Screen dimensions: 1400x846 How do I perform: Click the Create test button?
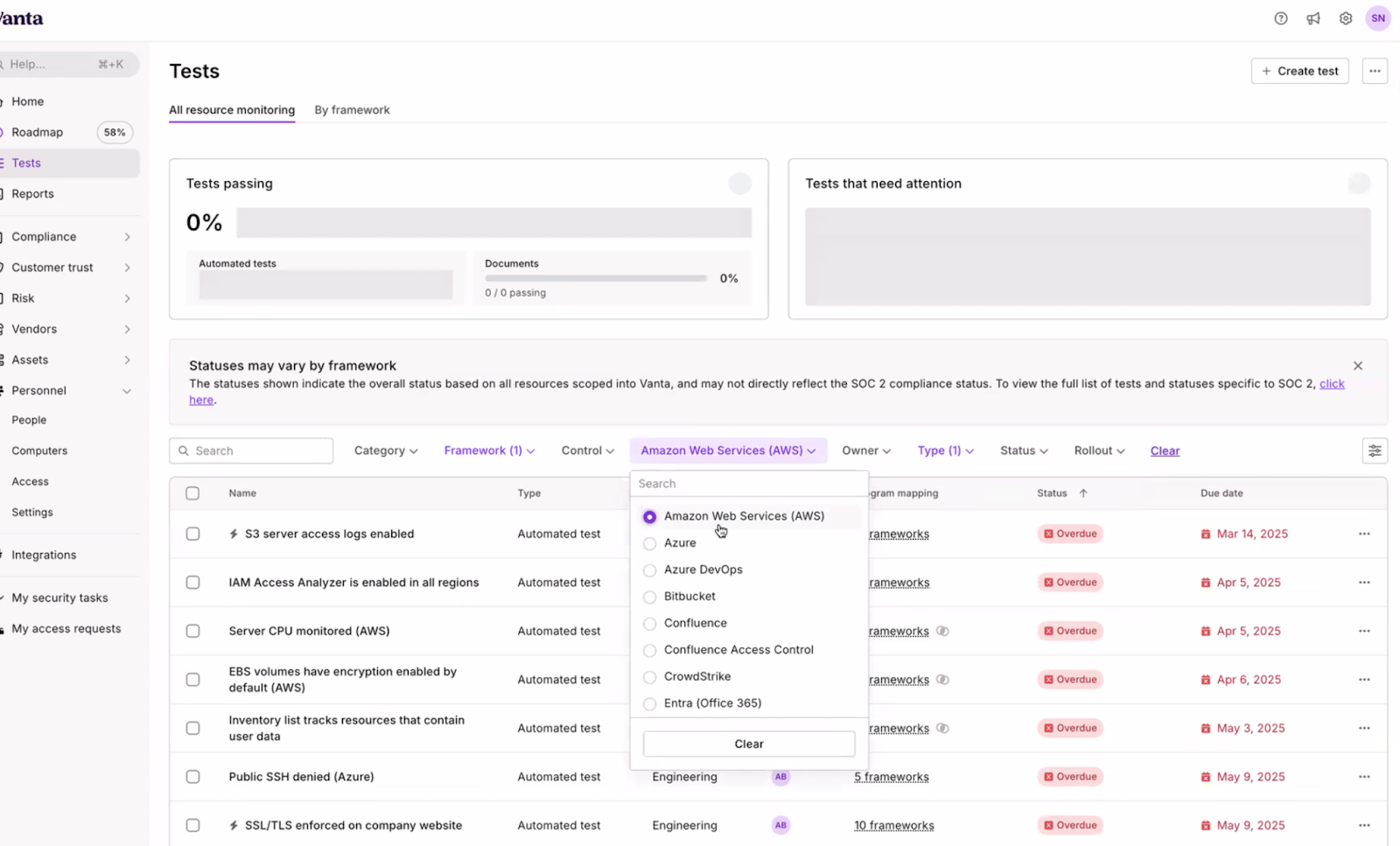pyautogui.click(x=1299, y=71)
